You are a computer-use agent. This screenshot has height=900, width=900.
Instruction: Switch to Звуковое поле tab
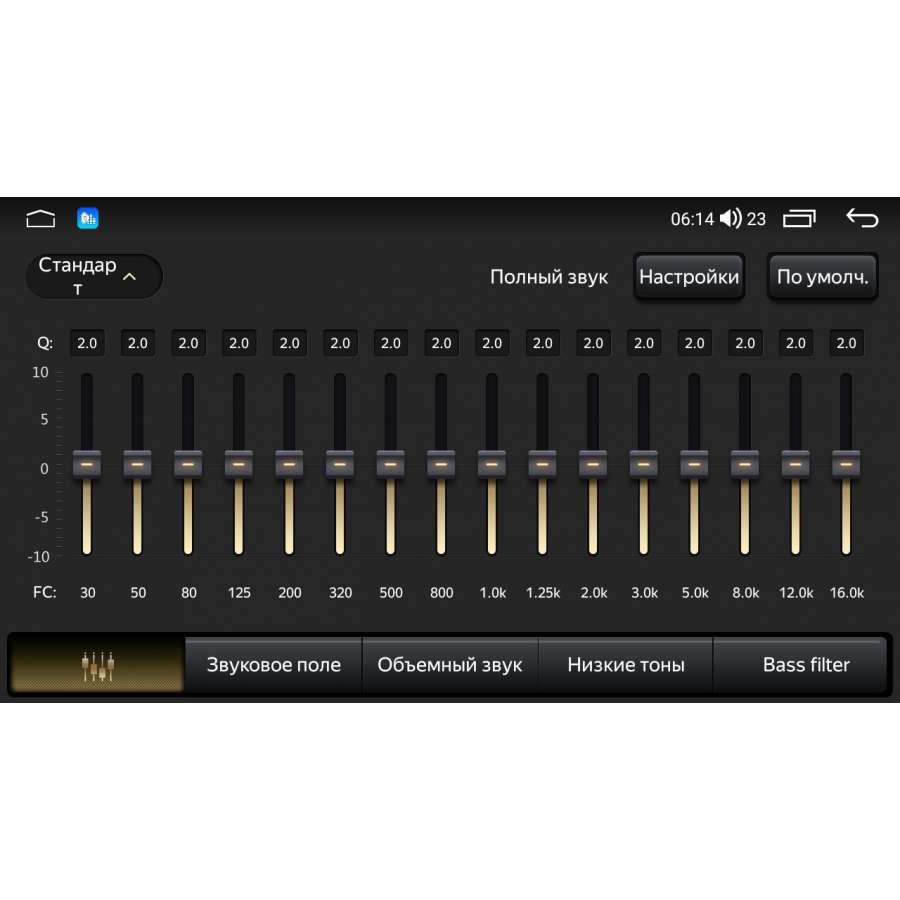[x=273, y=664]
